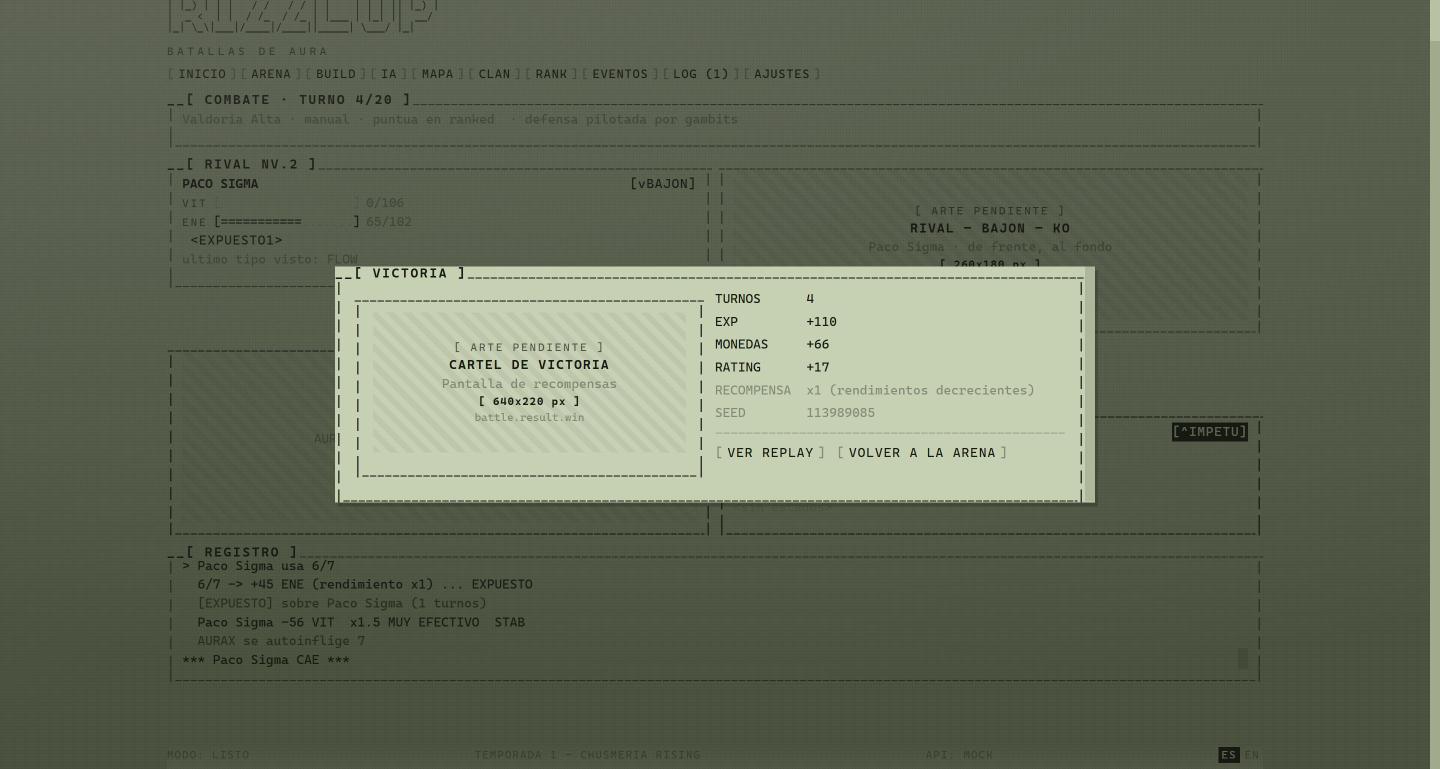Click the PACO SIGMA rival name
This screenshot has width=1440, height=769.
pos(220,184)
